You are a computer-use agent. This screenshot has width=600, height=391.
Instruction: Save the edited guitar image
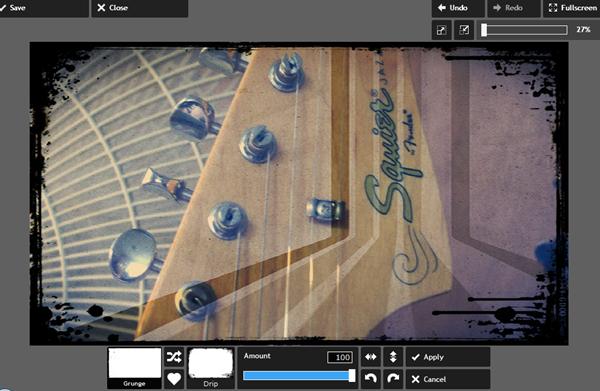(43, 8)
